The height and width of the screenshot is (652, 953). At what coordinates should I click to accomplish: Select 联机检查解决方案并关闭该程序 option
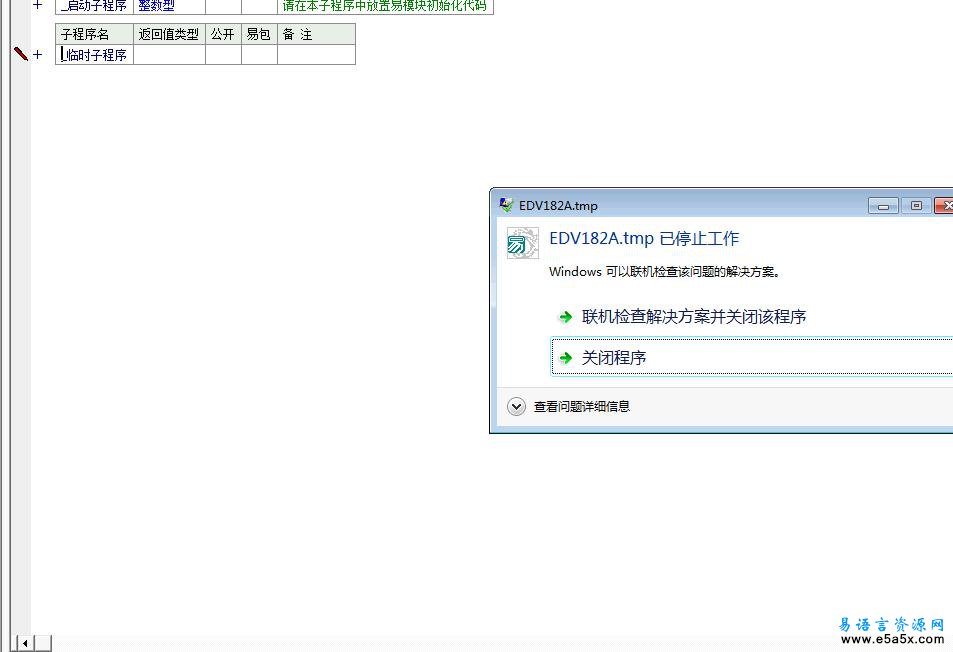tap(694, 317)
